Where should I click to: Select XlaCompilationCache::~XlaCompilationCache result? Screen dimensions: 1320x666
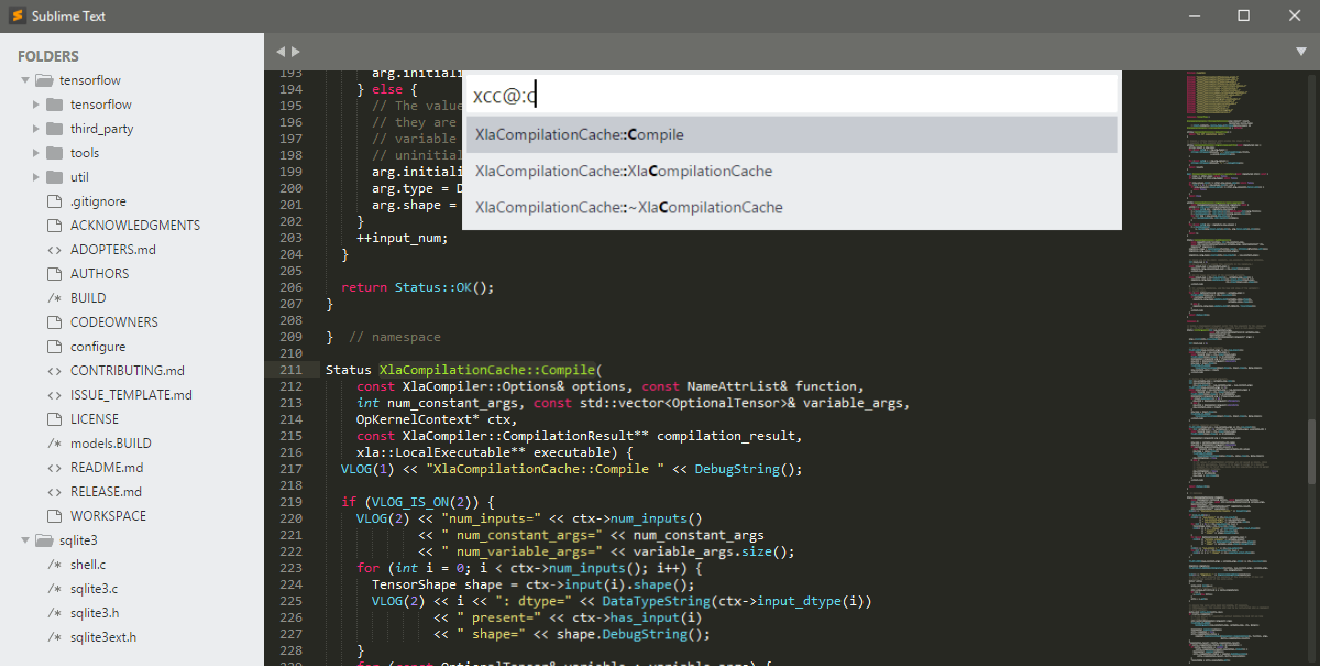tap(791, 207)
